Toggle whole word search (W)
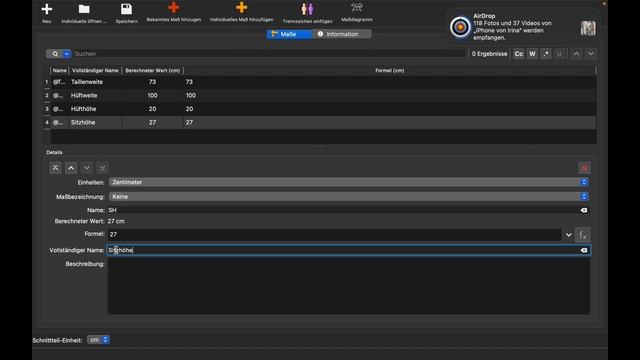The width and height of the screenshot is (640, 360). pyautogui.click(x=532, y=53)
